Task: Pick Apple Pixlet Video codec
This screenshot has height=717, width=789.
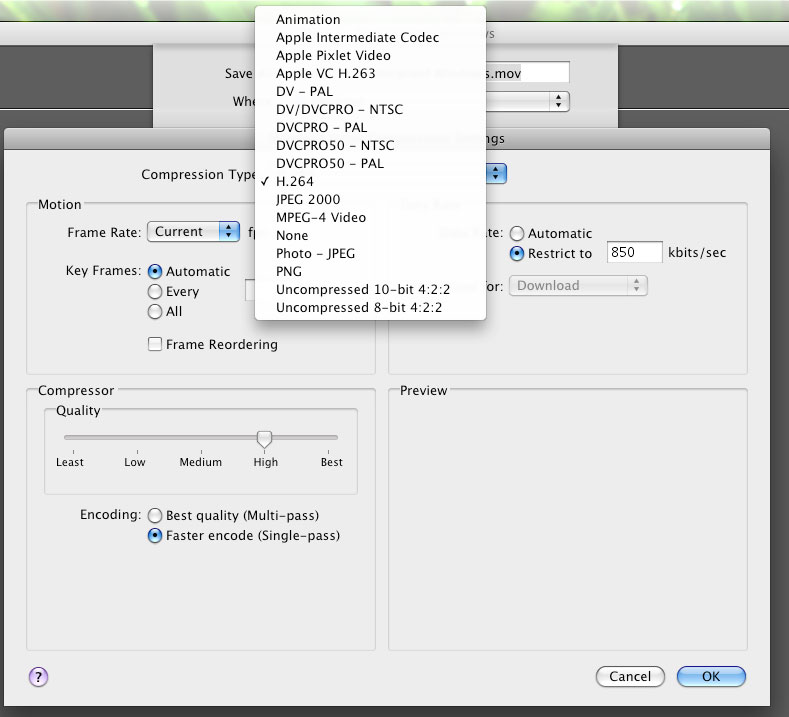Action: point(370,55)
